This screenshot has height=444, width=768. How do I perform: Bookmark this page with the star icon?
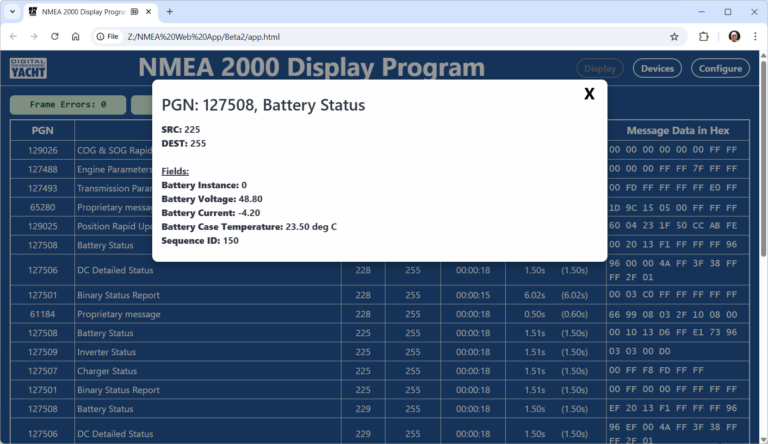tap(674, 36)
